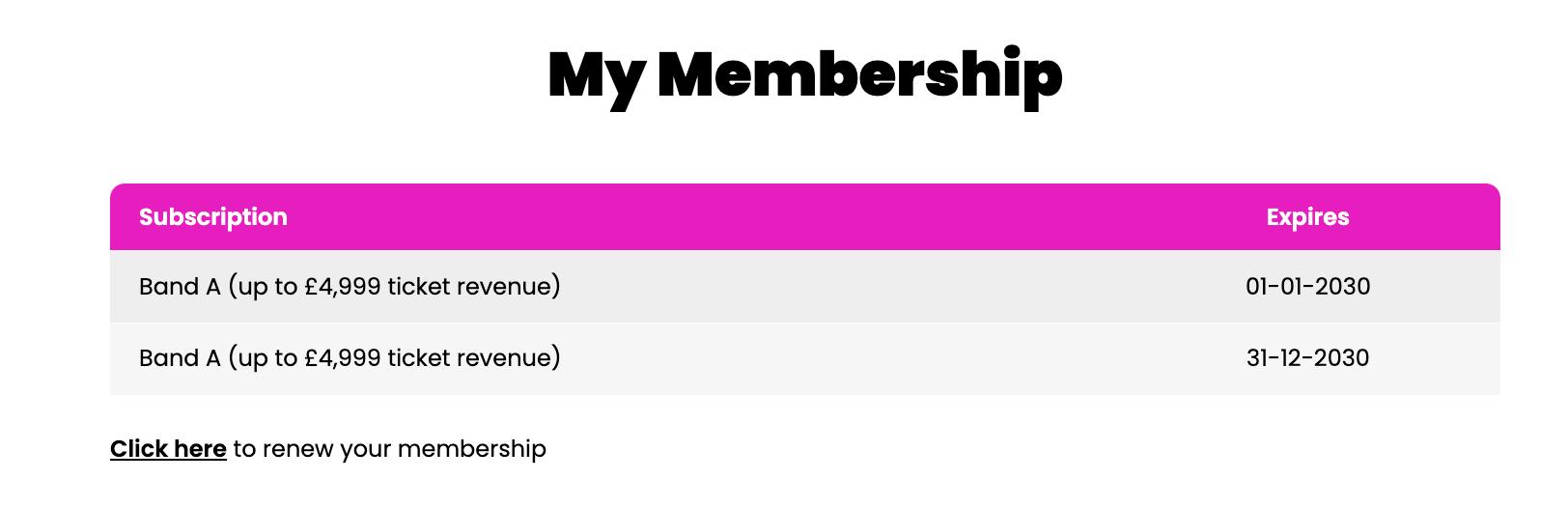1568x508 pixels.
Task: Click the "Click here" renewal link
Action: (x=168, y=449)
